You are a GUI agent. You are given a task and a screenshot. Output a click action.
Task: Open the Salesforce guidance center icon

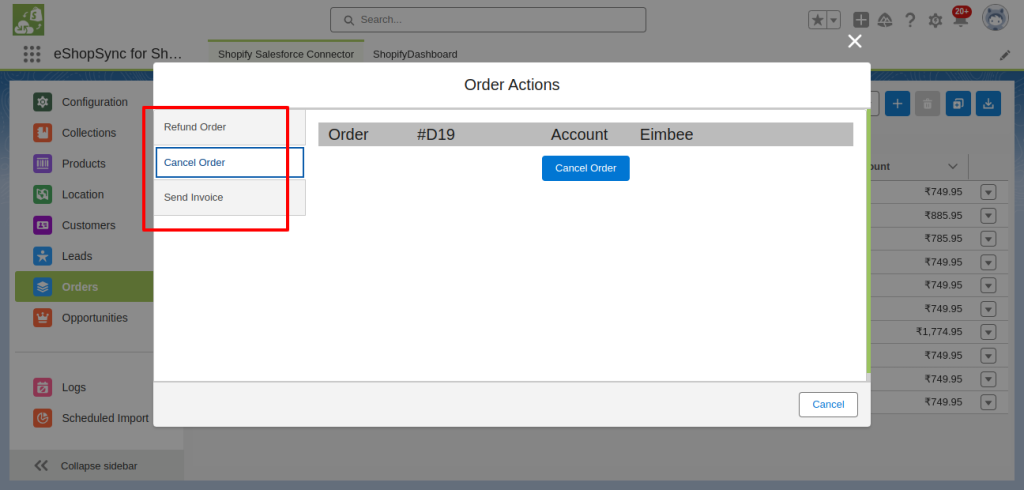coord(885,20)
